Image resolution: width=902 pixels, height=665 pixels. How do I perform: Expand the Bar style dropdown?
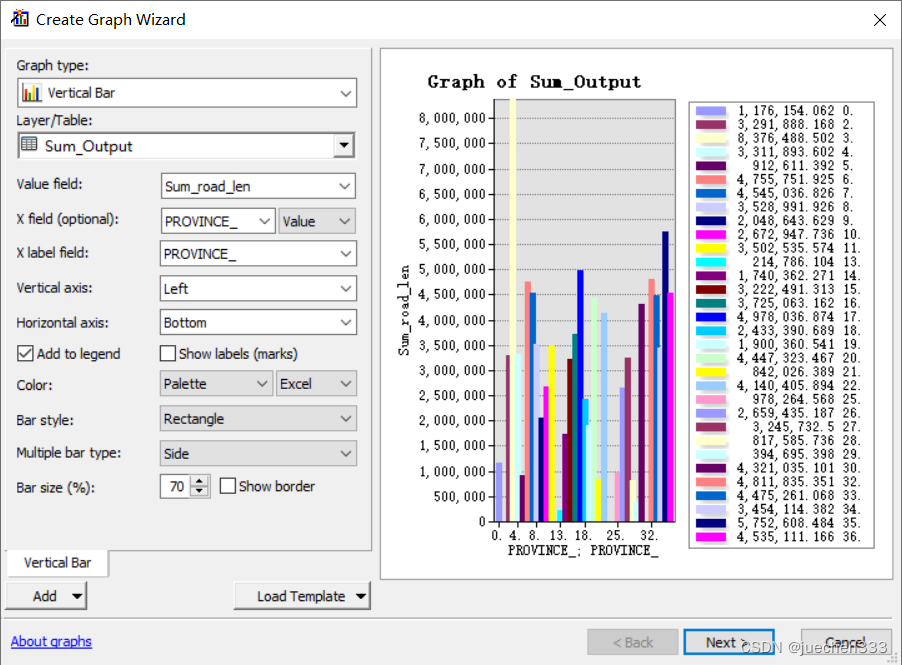click(258, 419)
